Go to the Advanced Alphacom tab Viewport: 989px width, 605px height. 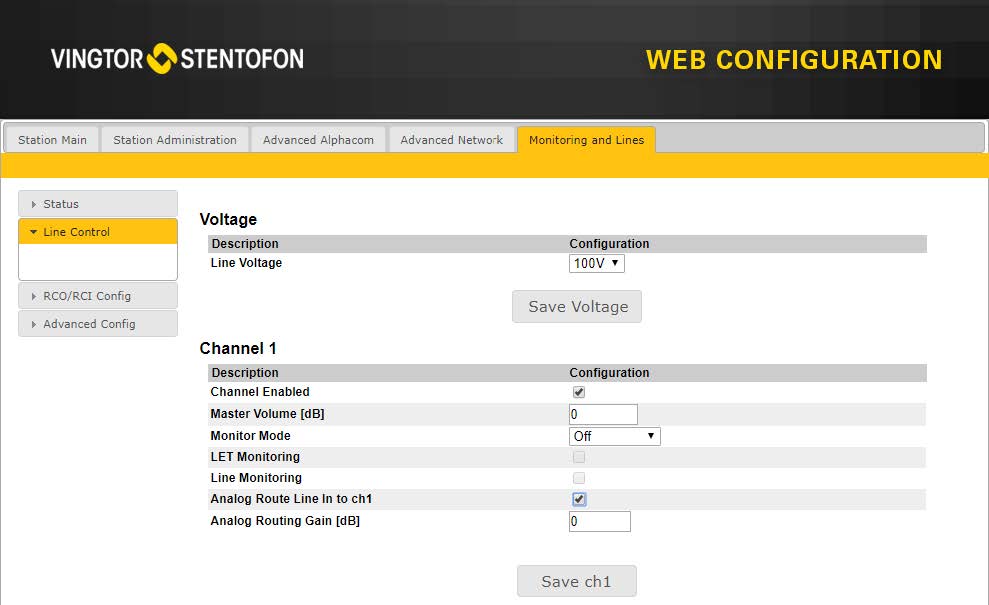point(318,140)
